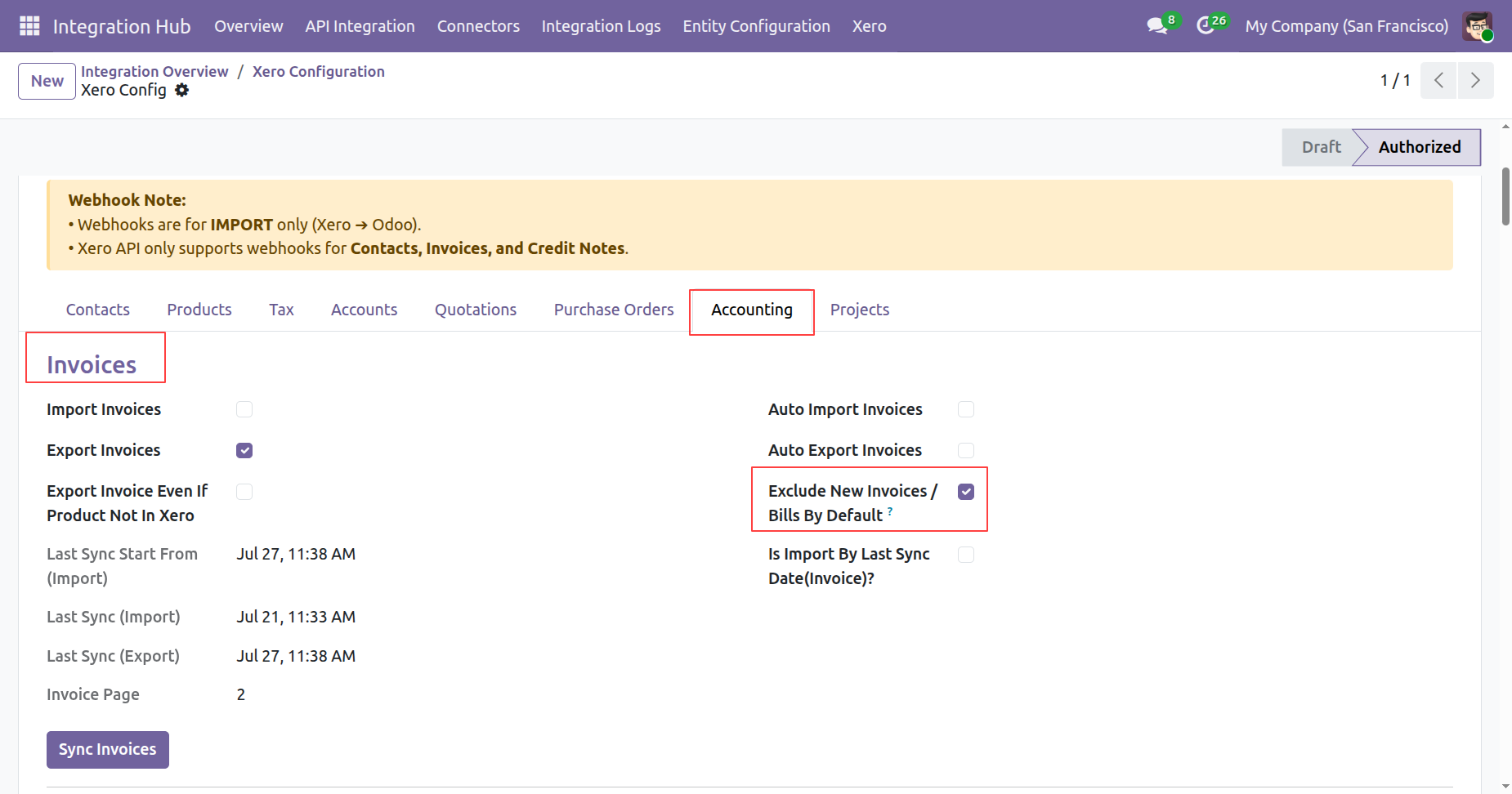Open the apps grid menu icon

coord(29,26)
